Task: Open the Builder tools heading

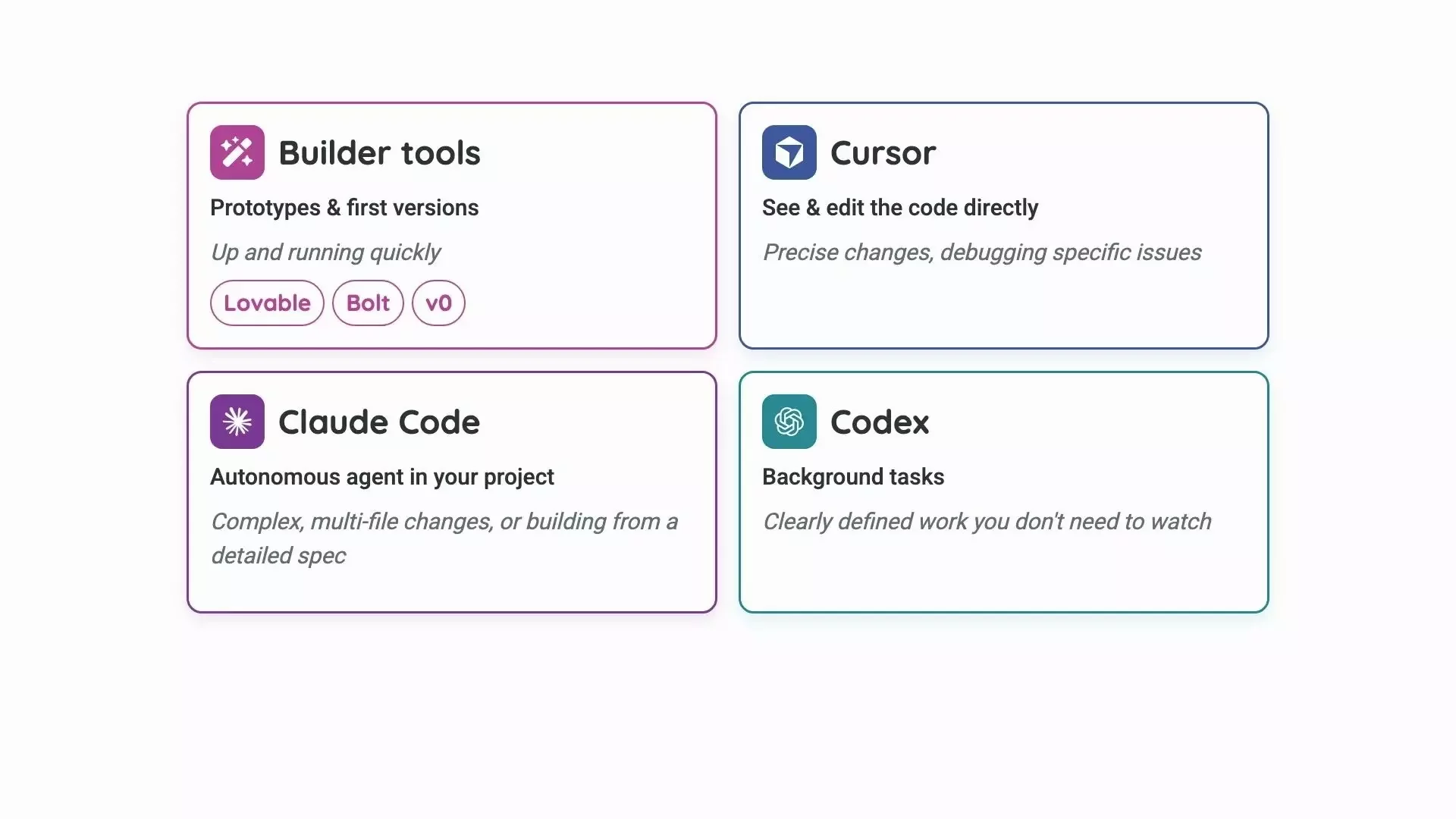Action: tap(379, 153)
